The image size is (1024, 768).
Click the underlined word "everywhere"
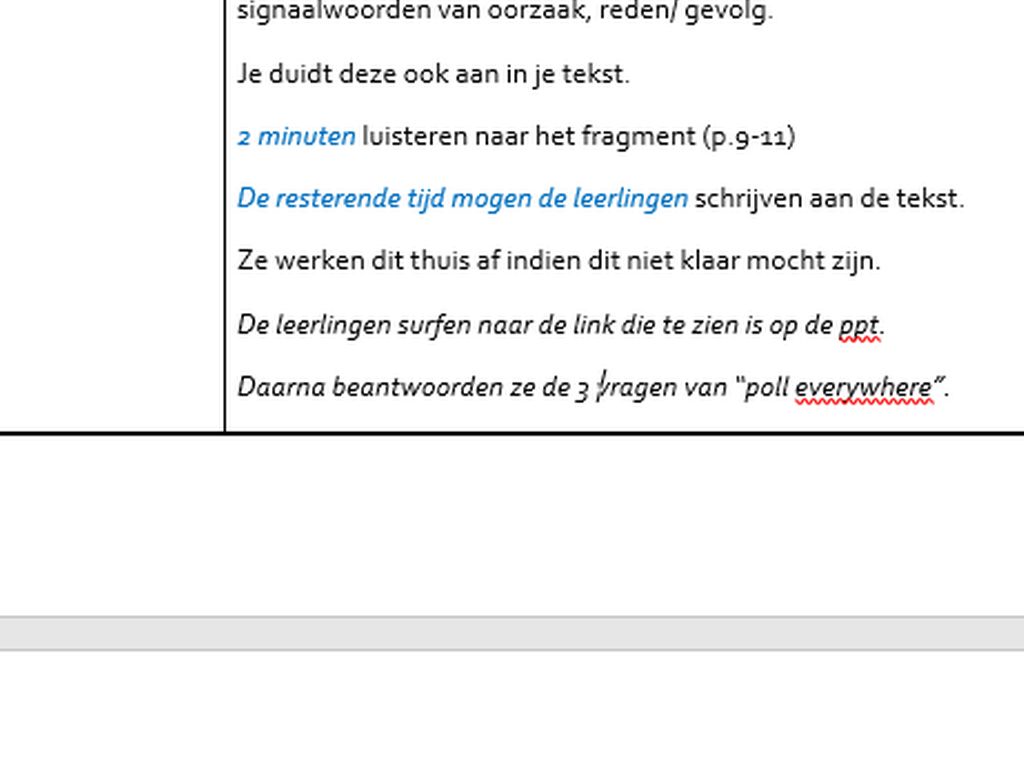[863, 388]
